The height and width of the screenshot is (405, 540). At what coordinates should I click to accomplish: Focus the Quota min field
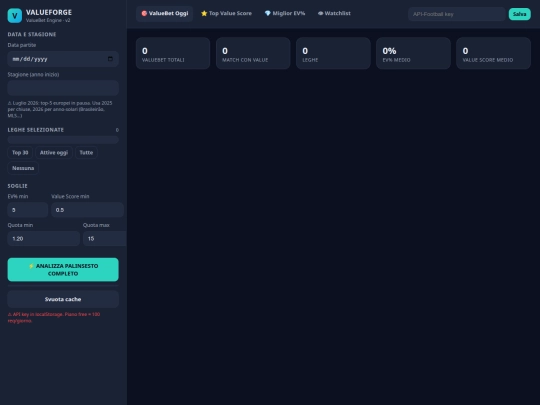(x=43, y=238)
